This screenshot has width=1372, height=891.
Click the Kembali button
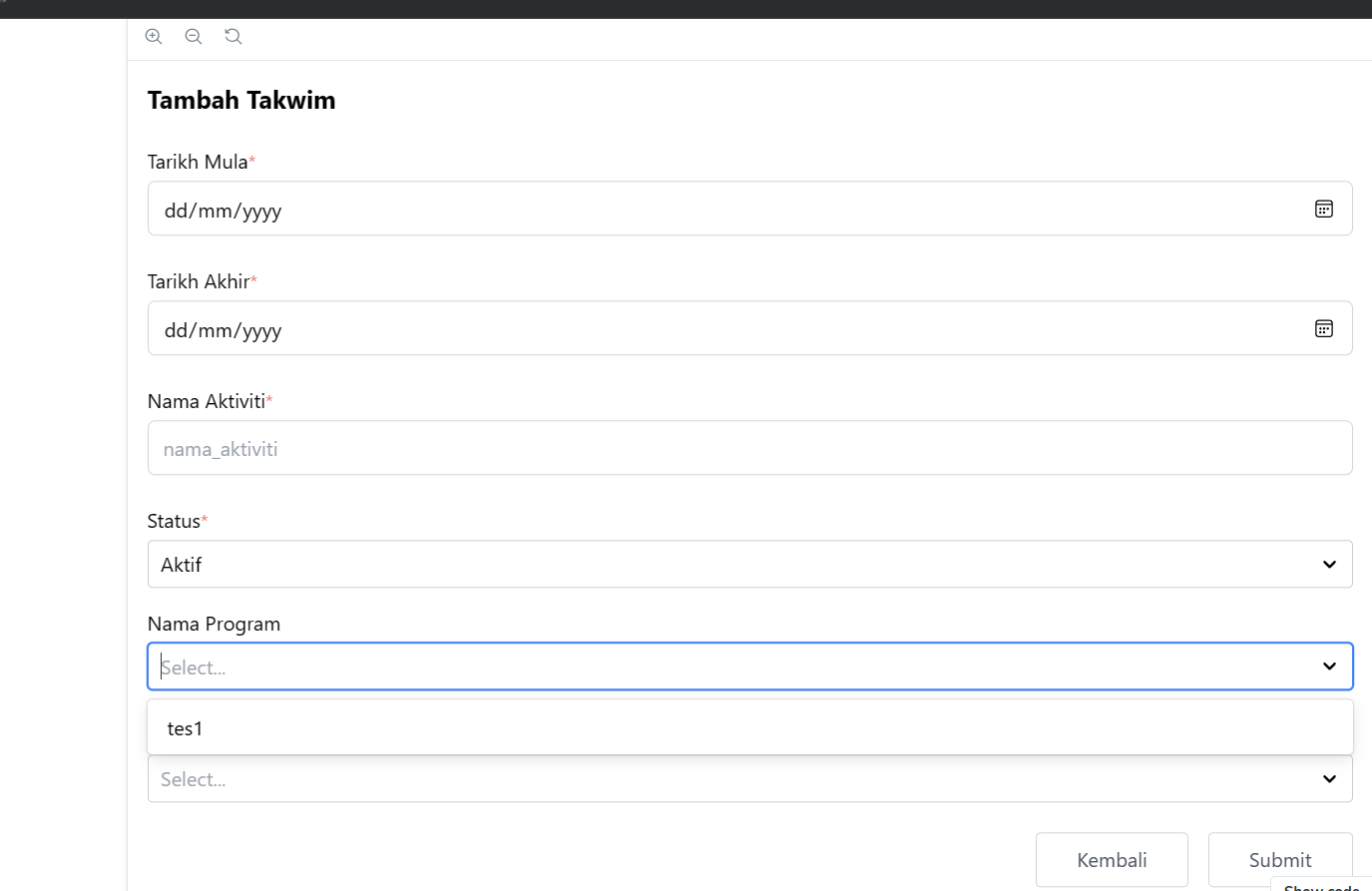coord(1112,860)
